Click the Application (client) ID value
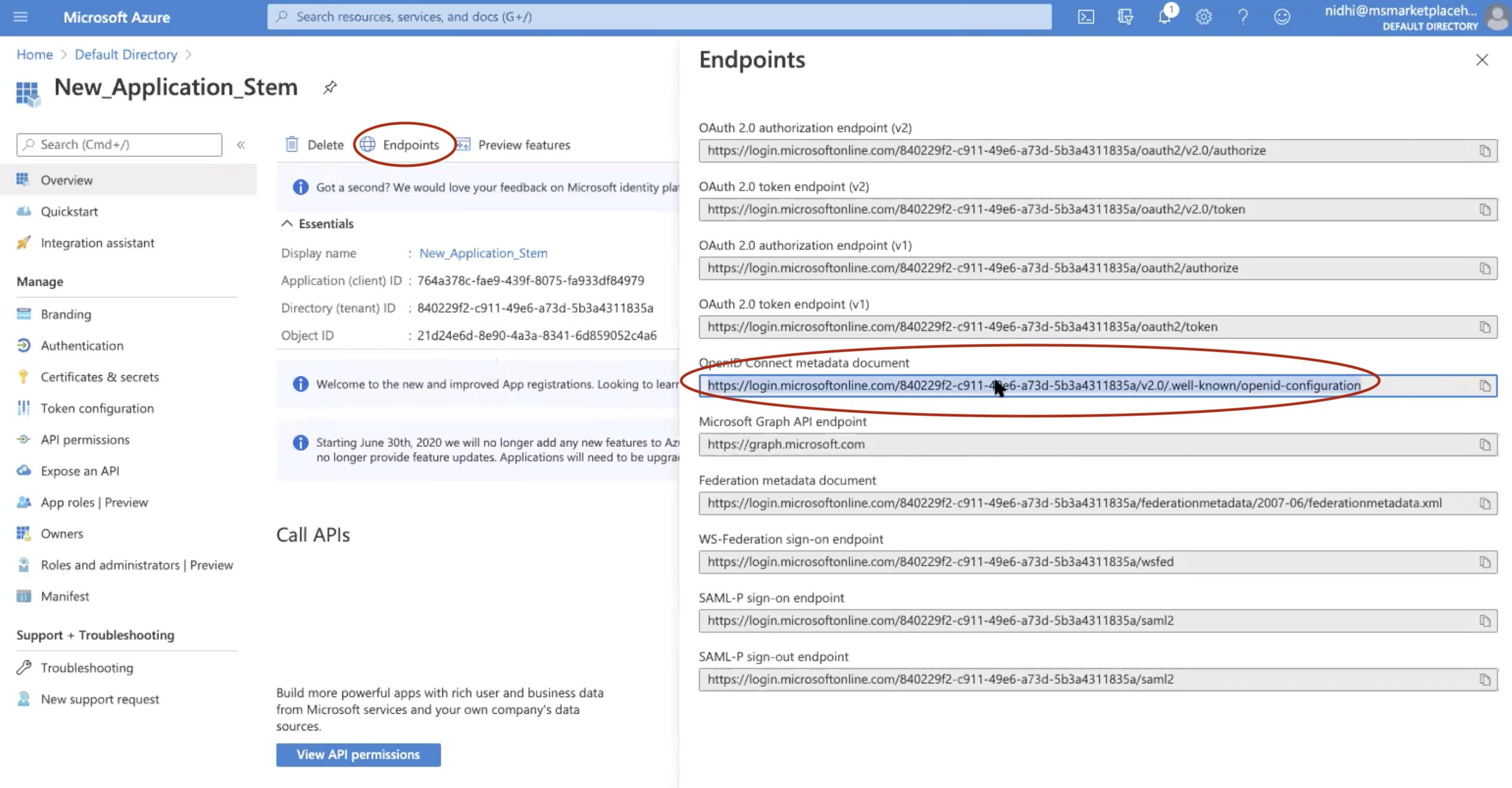This screenshot has height=788, width=1512. [x=530, y=280]
